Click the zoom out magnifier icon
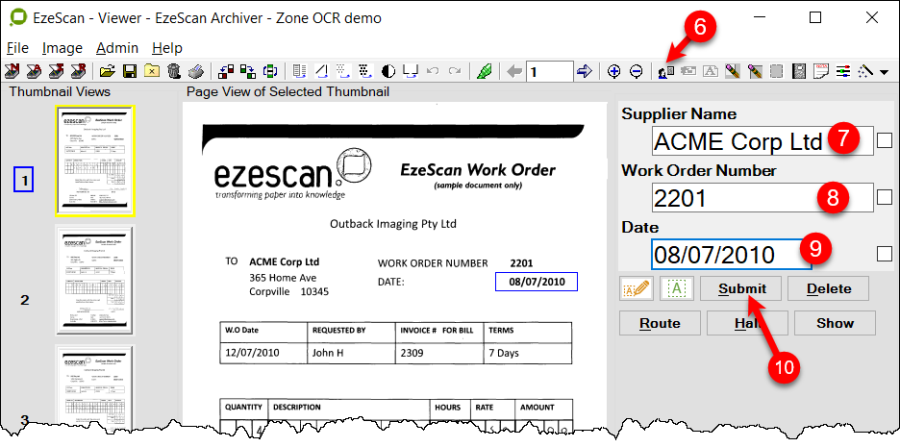This screenshot has height=447, width=900. click(x=636, y=71)
